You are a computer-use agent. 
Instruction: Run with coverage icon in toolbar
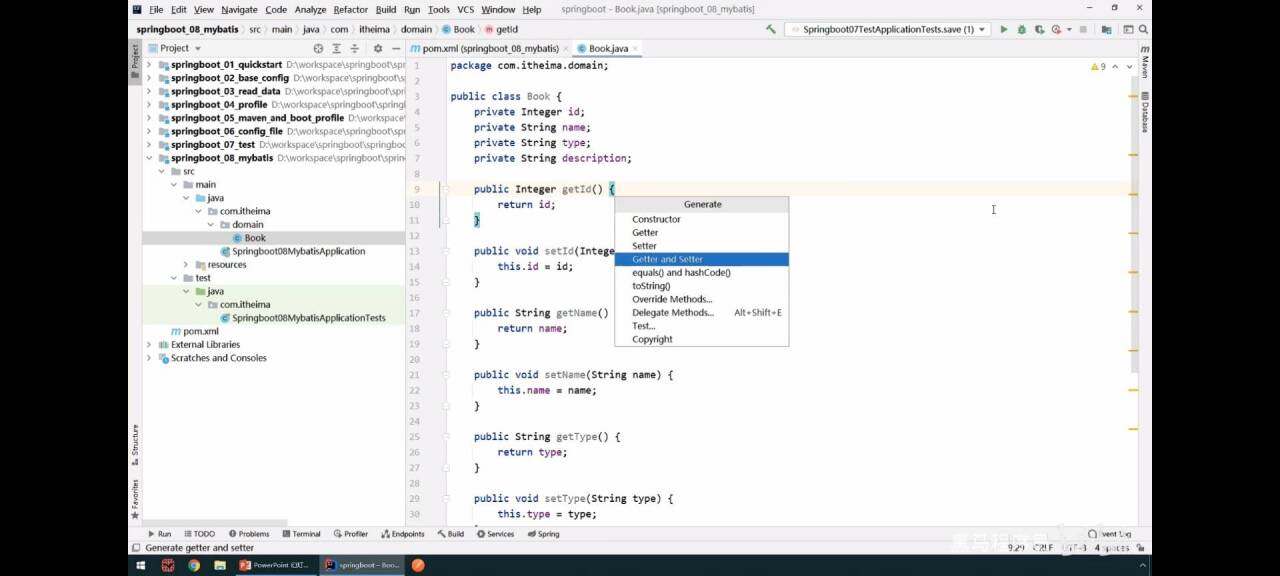click(1038, 29)
